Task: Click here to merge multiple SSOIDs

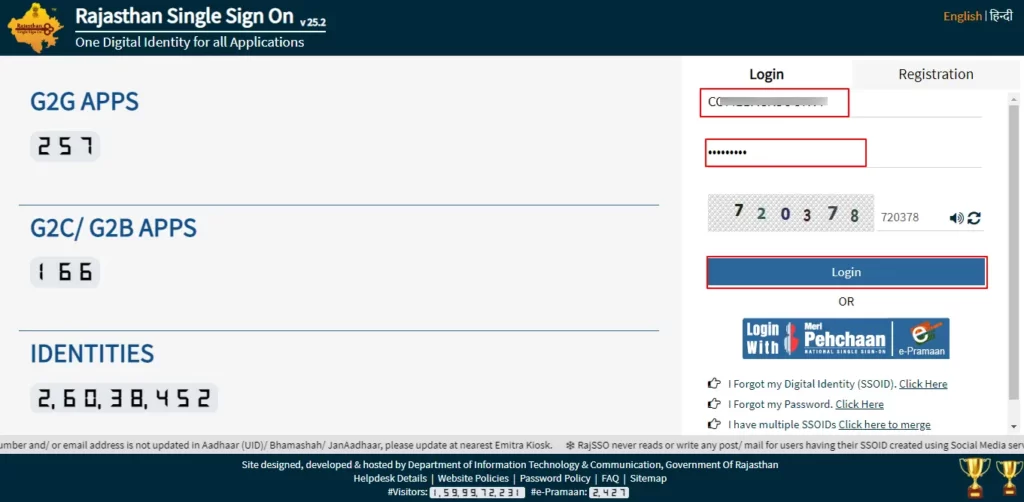Action: (x=884, y=424)
